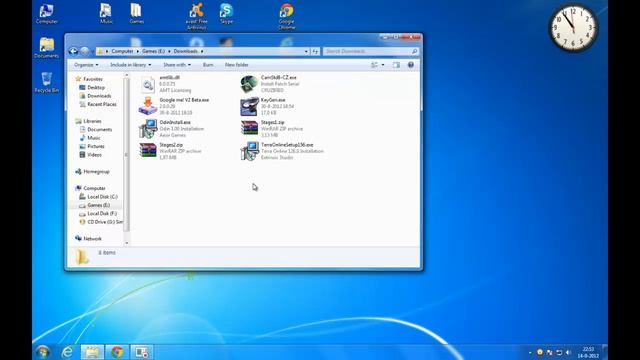The width and height of the screenshot is (640, 360).
Task: Click Burn in the toolbar
Action: pyautogui.click(x=208, y=65)
